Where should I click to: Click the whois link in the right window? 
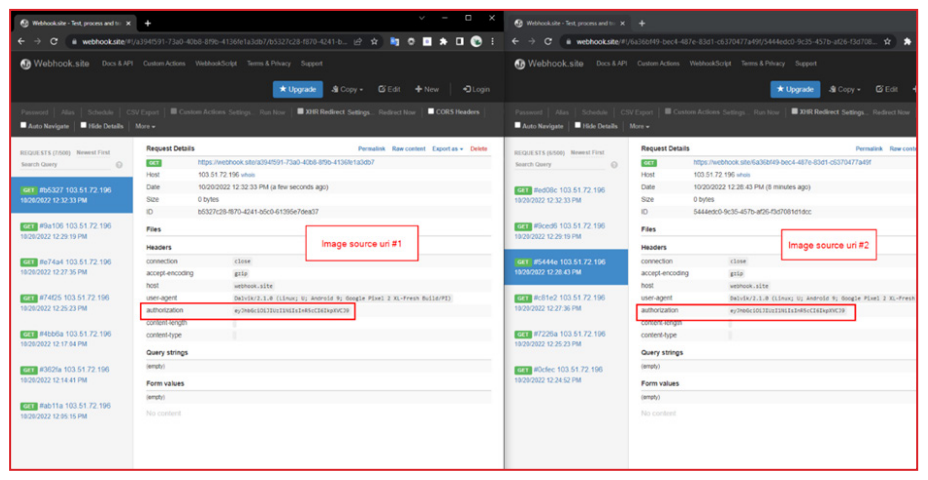point(743,175)
